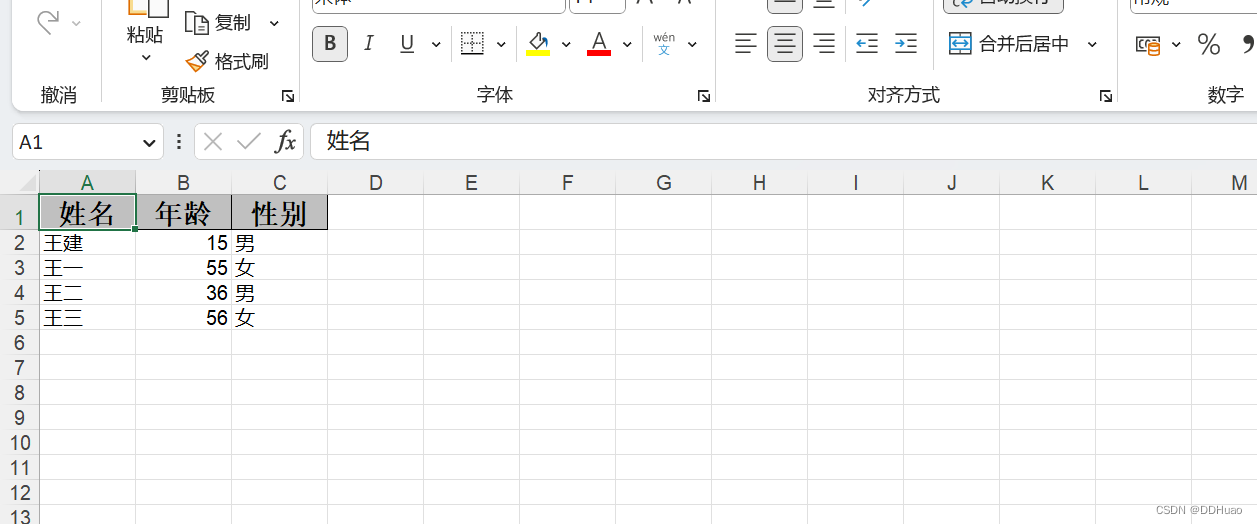Toggle Bold formatting
This screenshot has height=524, width=1257.
(330, 44)
